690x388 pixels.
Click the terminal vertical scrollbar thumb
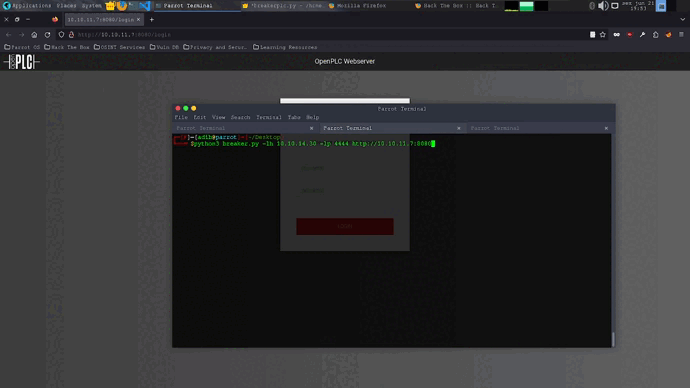pyautogui.click(x=613, y=339)
